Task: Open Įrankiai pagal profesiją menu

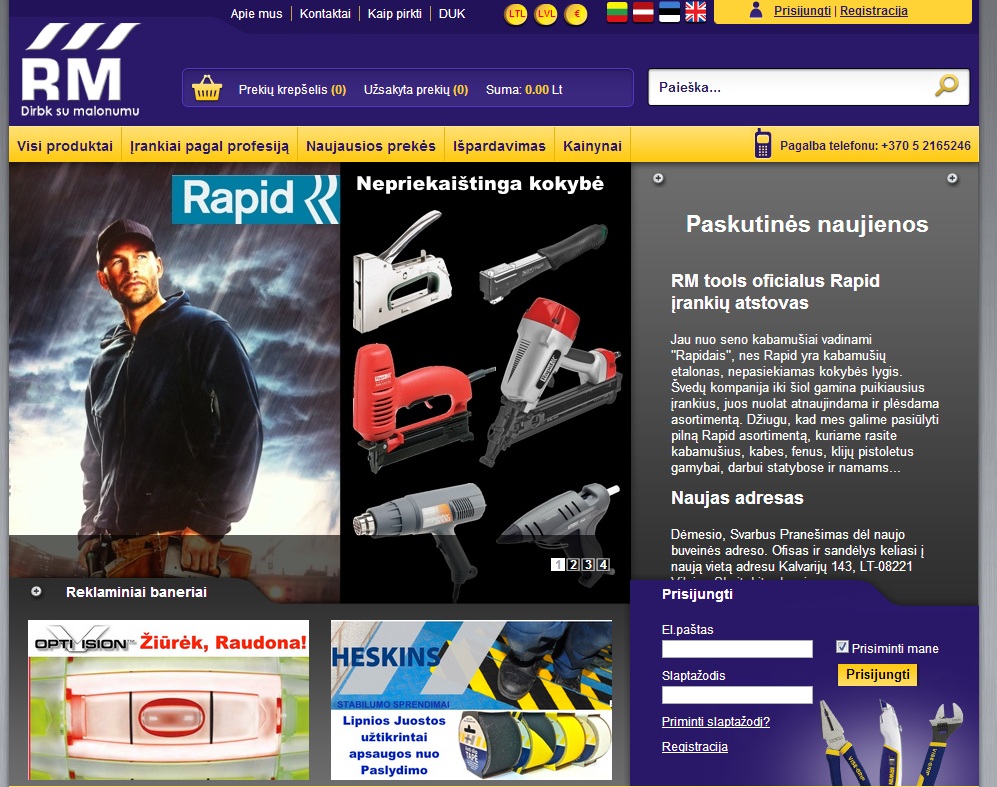Action: click(209, 147)
